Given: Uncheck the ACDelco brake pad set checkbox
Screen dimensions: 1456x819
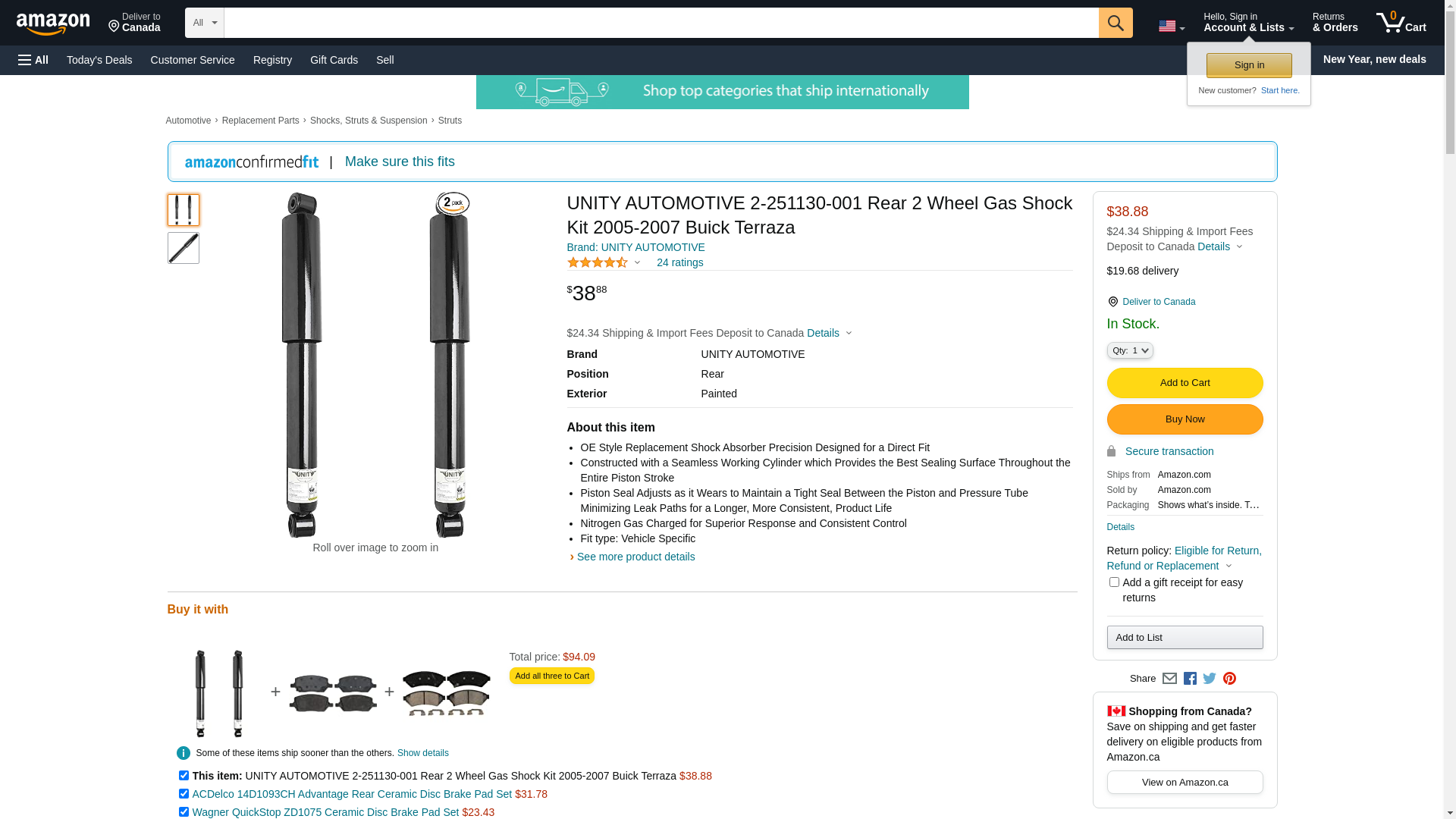Looking at the screenshot, I should pos(184,794).
